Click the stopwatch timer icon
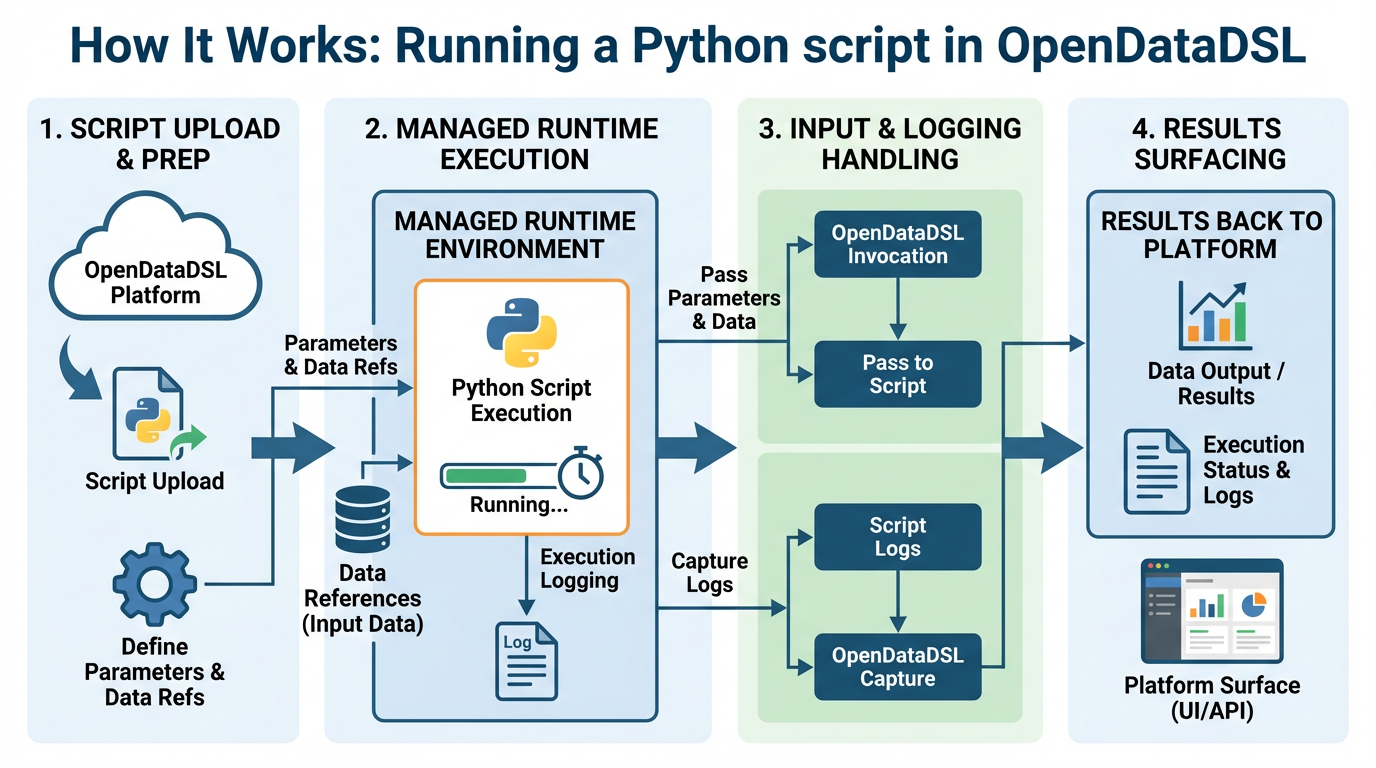Screen dimensions: 1376x768 581,472
